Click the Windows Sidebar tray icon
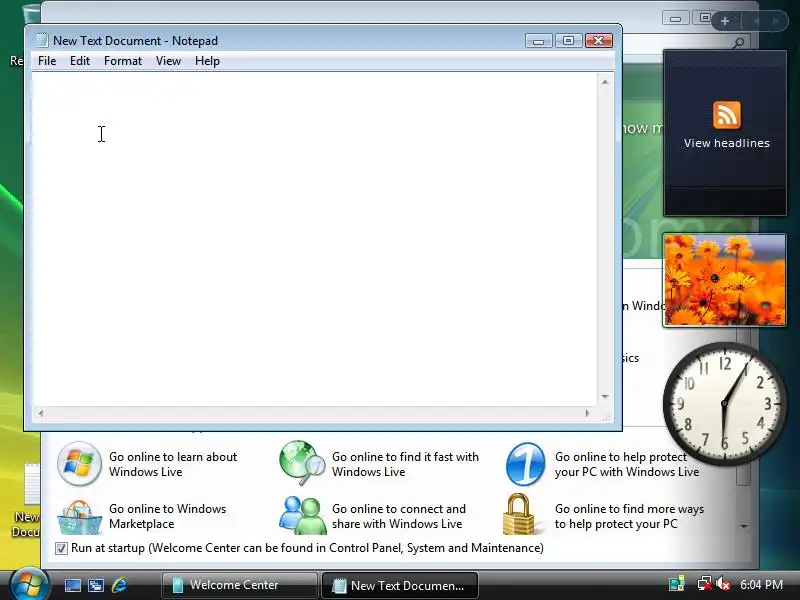This screenshot has height=600, width=800. 677,584
